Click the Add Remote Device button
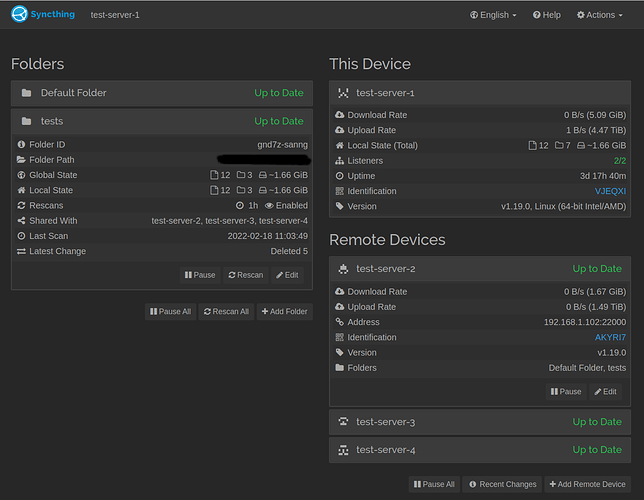Image resolution: width=644 pixels, height=500 pixels. 587,484
